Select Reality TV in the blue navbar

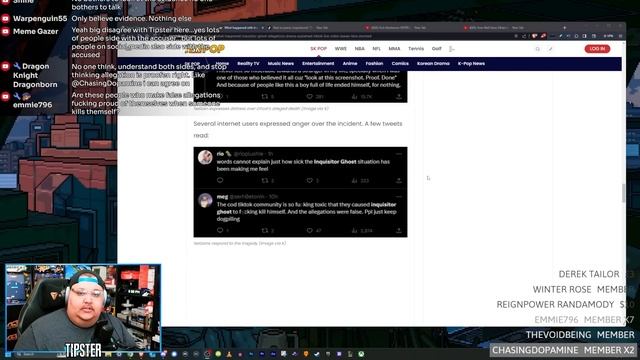coord(248,64)
